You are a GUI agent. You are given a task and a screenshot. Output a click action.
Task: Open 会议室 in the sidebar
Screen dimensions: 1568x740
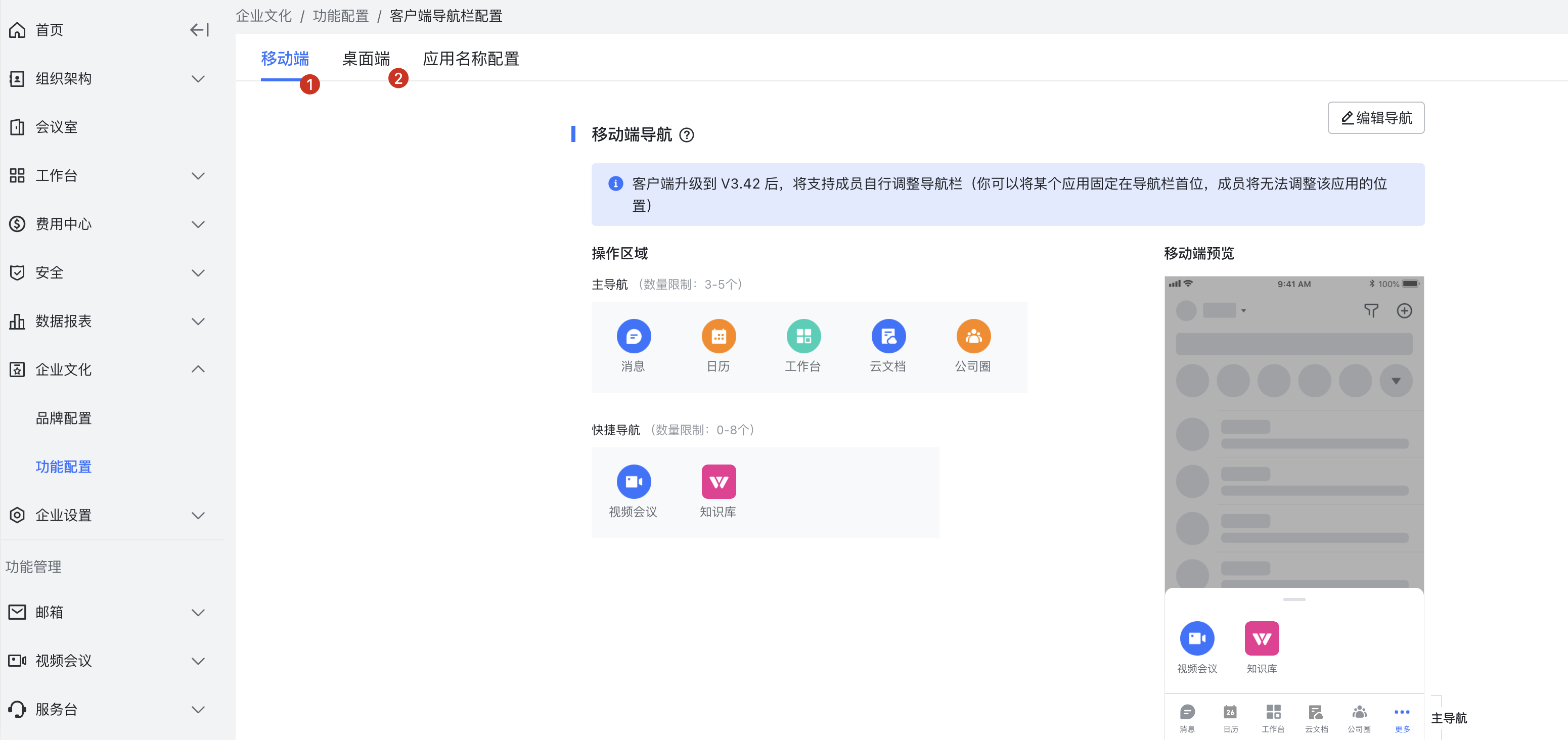pyautogui.click(x=56, y=127)
